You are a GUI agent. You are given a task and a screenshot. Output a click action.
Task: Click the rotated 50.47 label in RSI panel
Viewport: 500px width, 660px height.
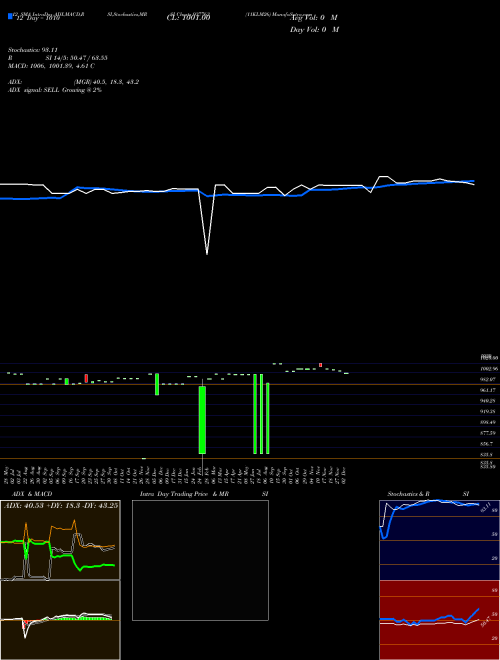click(486, 622)
